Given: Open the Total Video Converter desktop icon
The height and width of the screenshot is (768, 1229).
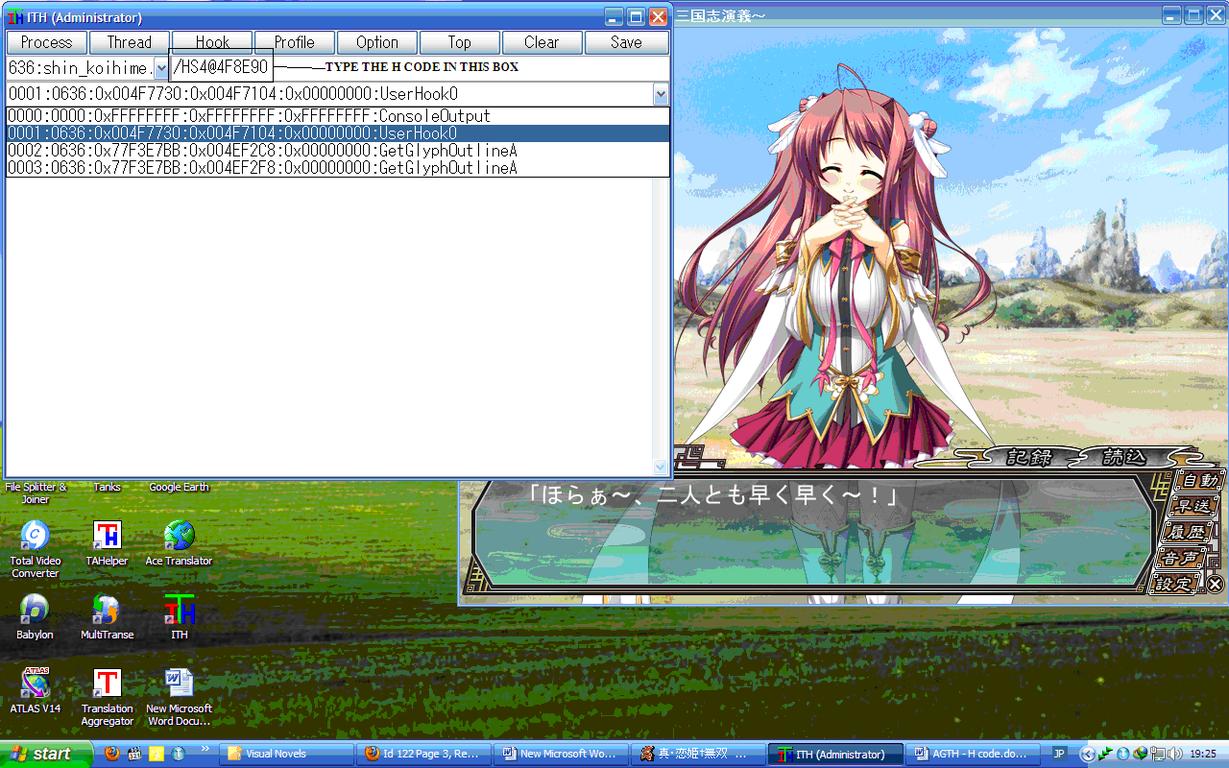Looking at the screenshot, I should (35, 536).
